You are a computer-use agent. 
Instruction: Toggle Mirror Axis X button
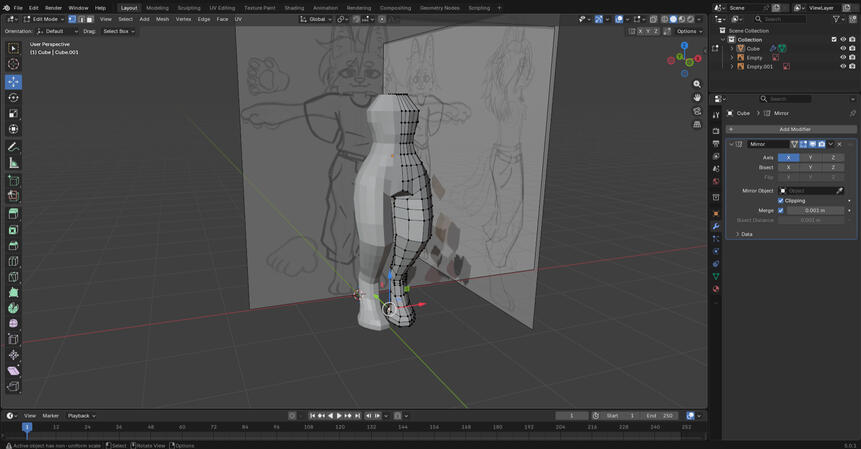pyautogui.click(x=789, y=158)
